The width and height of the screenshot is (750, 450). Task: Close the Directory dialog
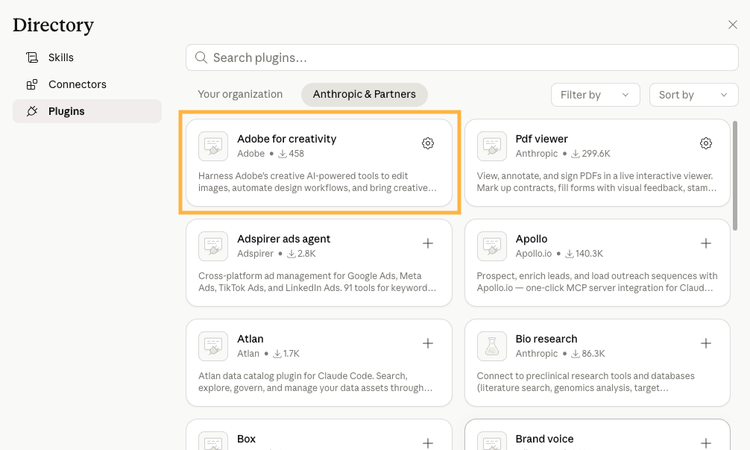(732, 25)
